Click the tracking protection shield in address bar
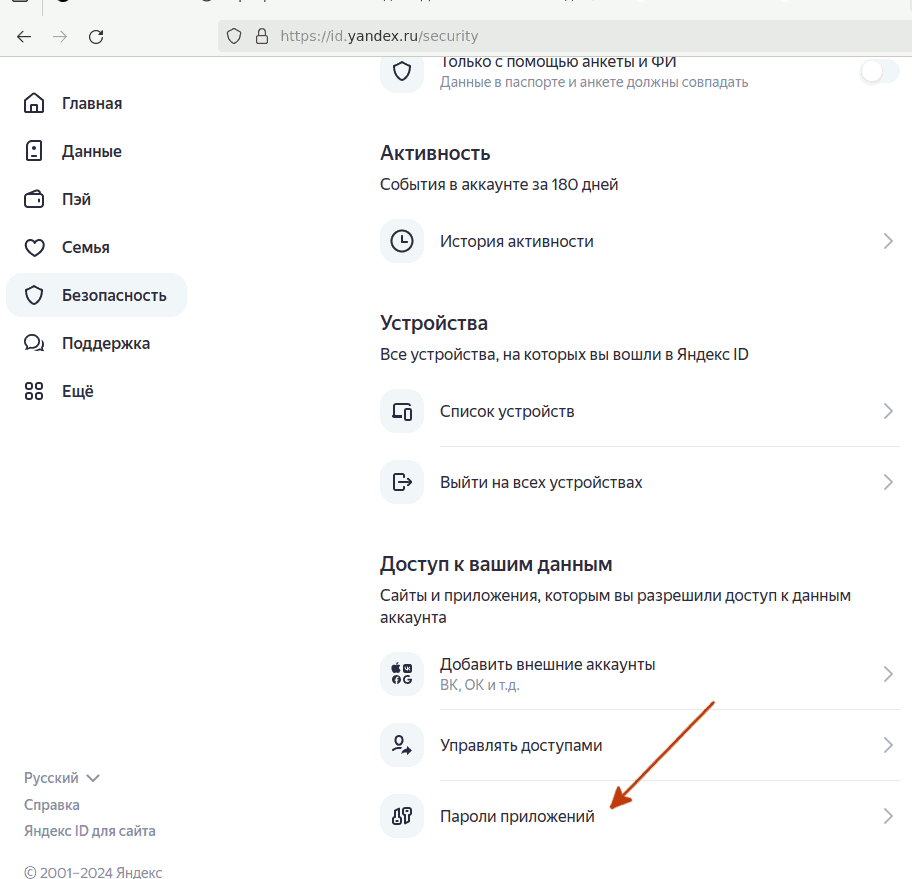 point(234,36)
